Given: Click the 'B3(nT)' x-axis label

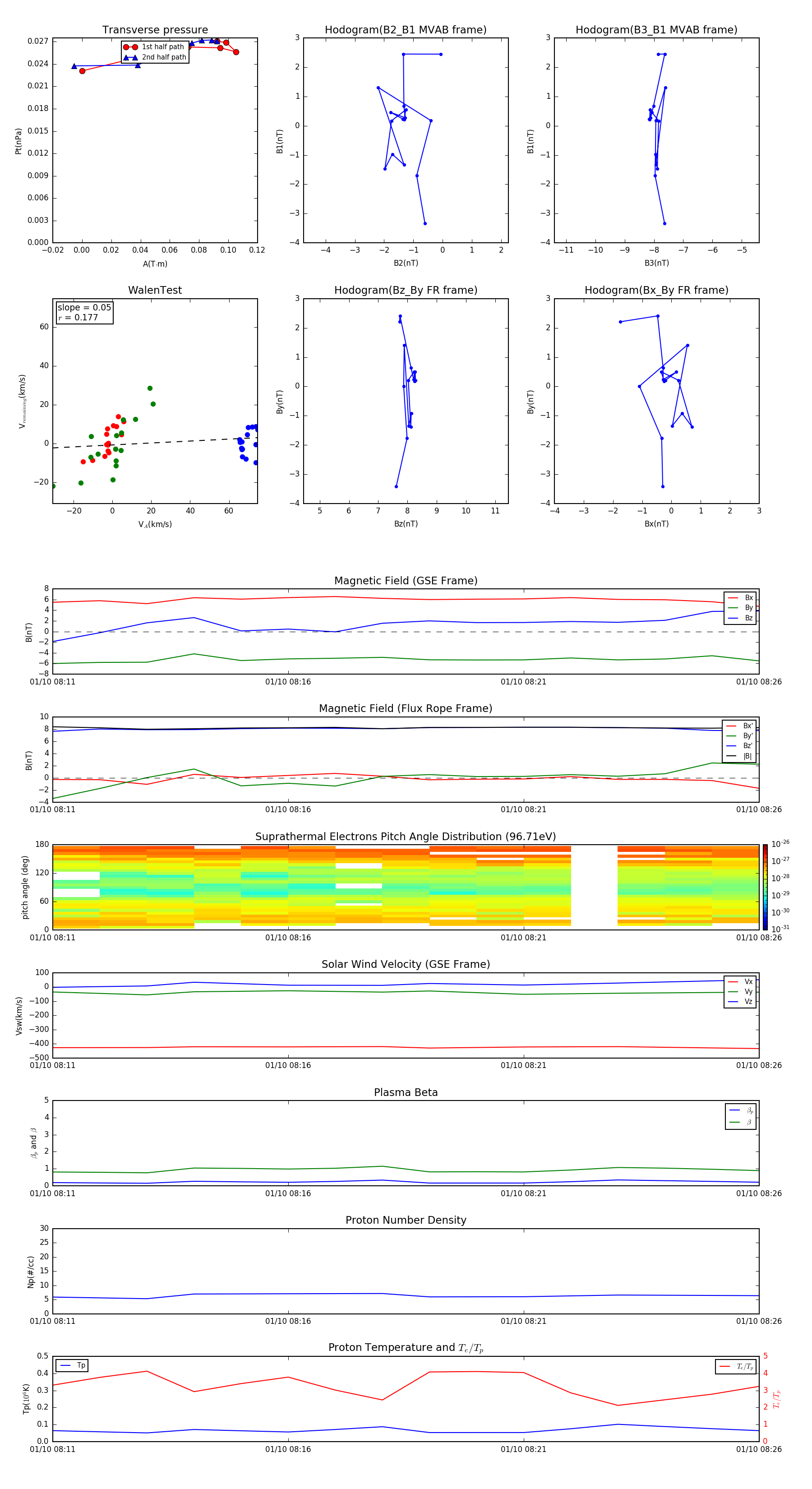Looking at the screenshot, I should pyautogui.click(x=656, y=263).
